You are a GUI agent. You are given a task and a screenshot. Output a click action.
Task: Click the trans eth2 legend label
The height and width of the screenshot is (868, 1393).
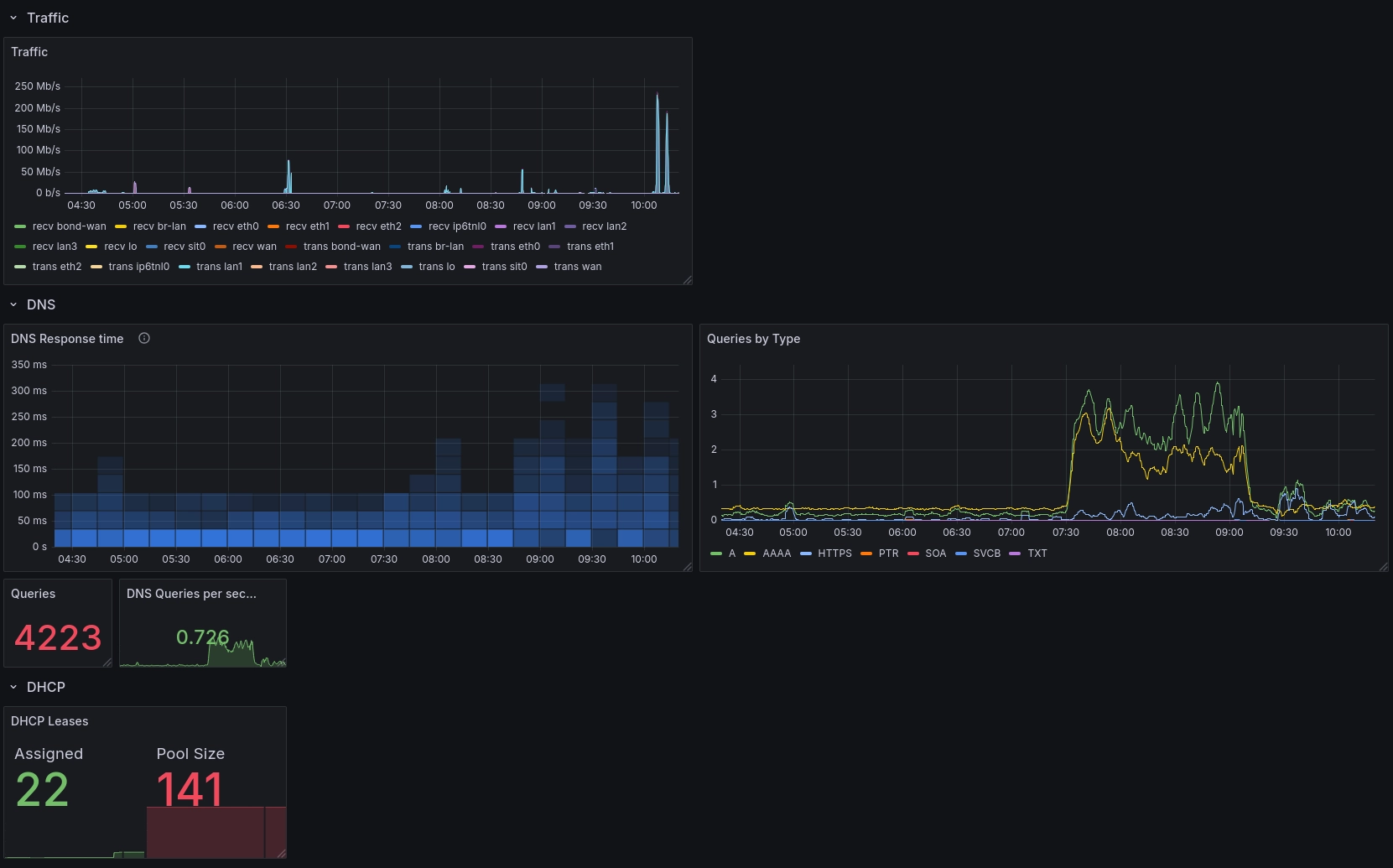(x=57, y=267)
